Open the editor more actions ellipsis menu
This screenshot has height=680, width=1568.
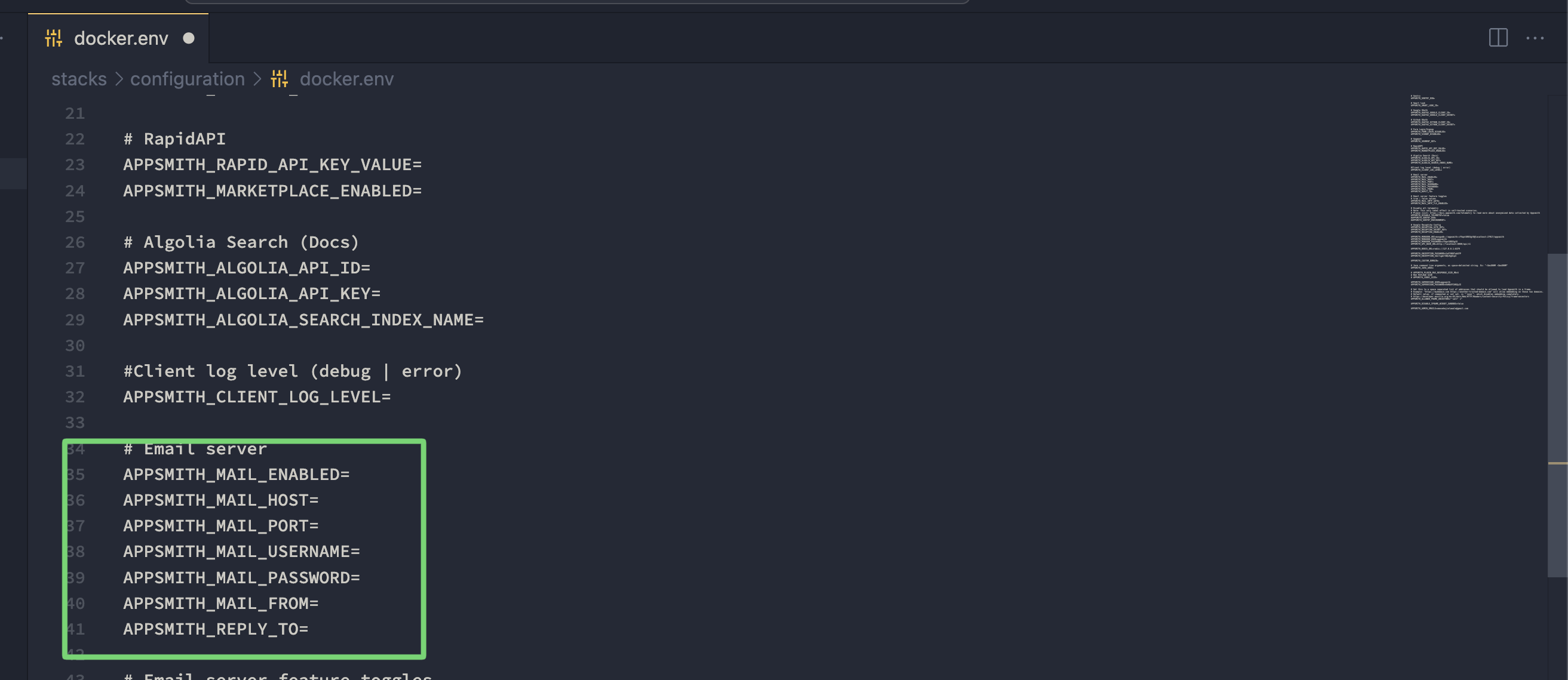coord(1535,38)
